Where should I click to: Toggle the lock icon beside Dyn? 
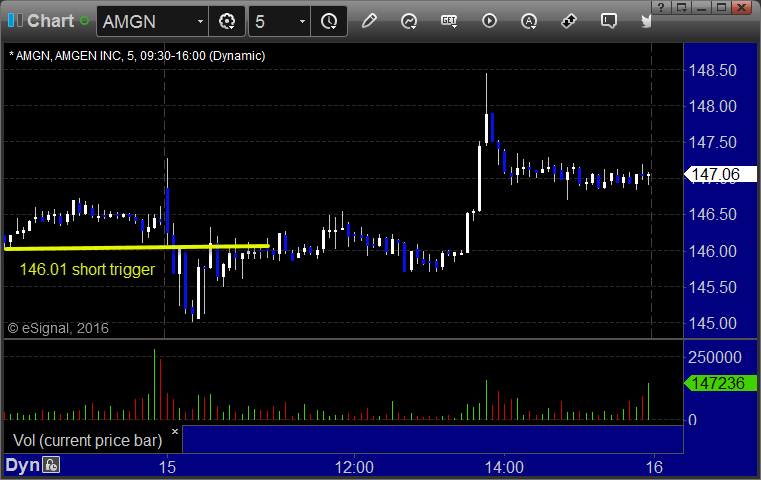point(51,465)
